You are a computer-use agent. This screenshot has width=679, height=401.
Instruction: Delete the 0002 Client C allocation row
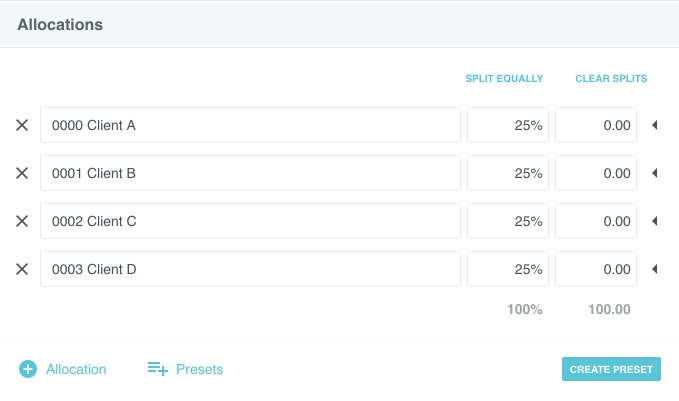(x=22, y=221)
